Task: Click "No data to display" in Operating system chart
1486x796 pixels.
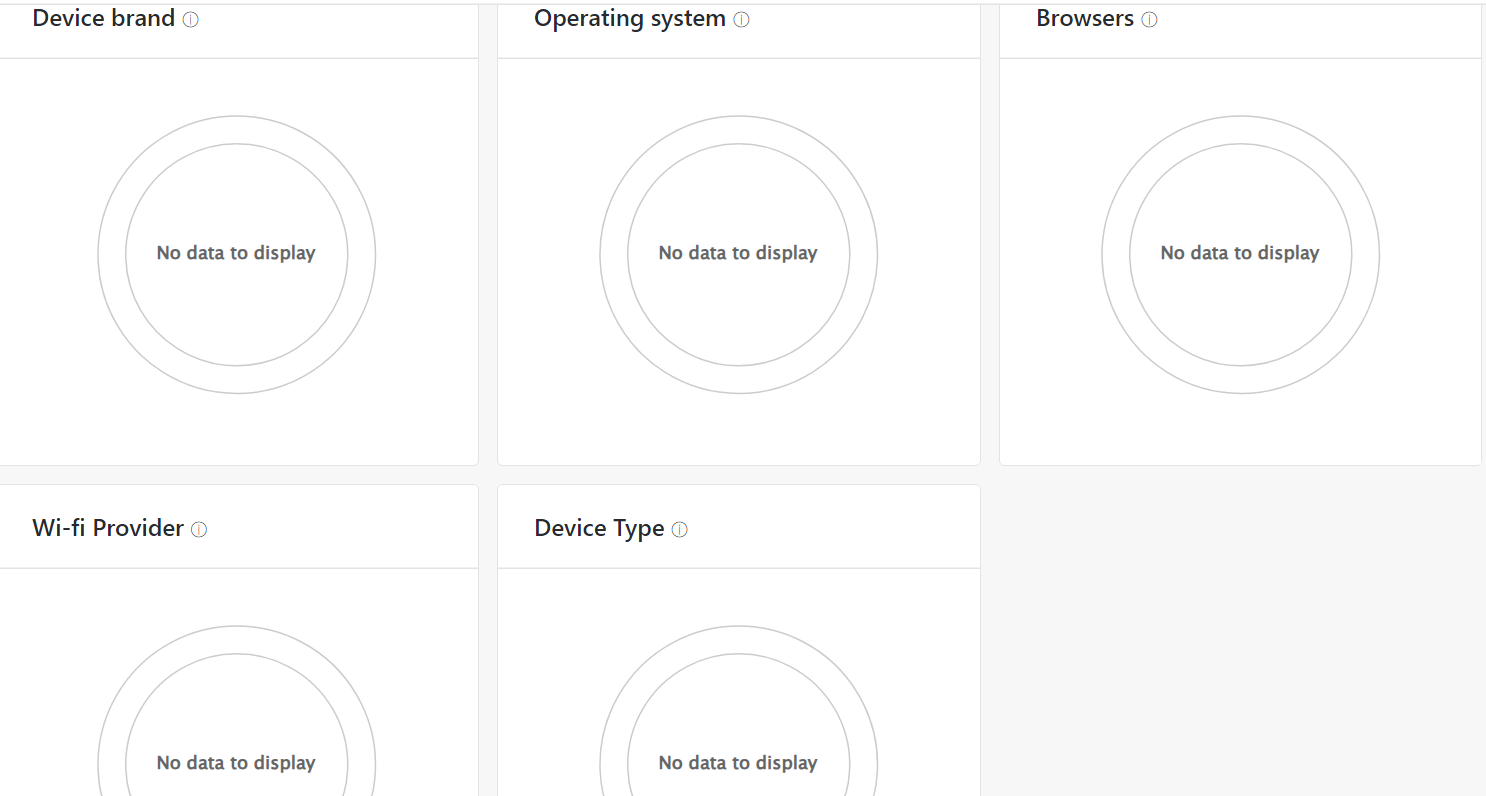Action: 738,253
